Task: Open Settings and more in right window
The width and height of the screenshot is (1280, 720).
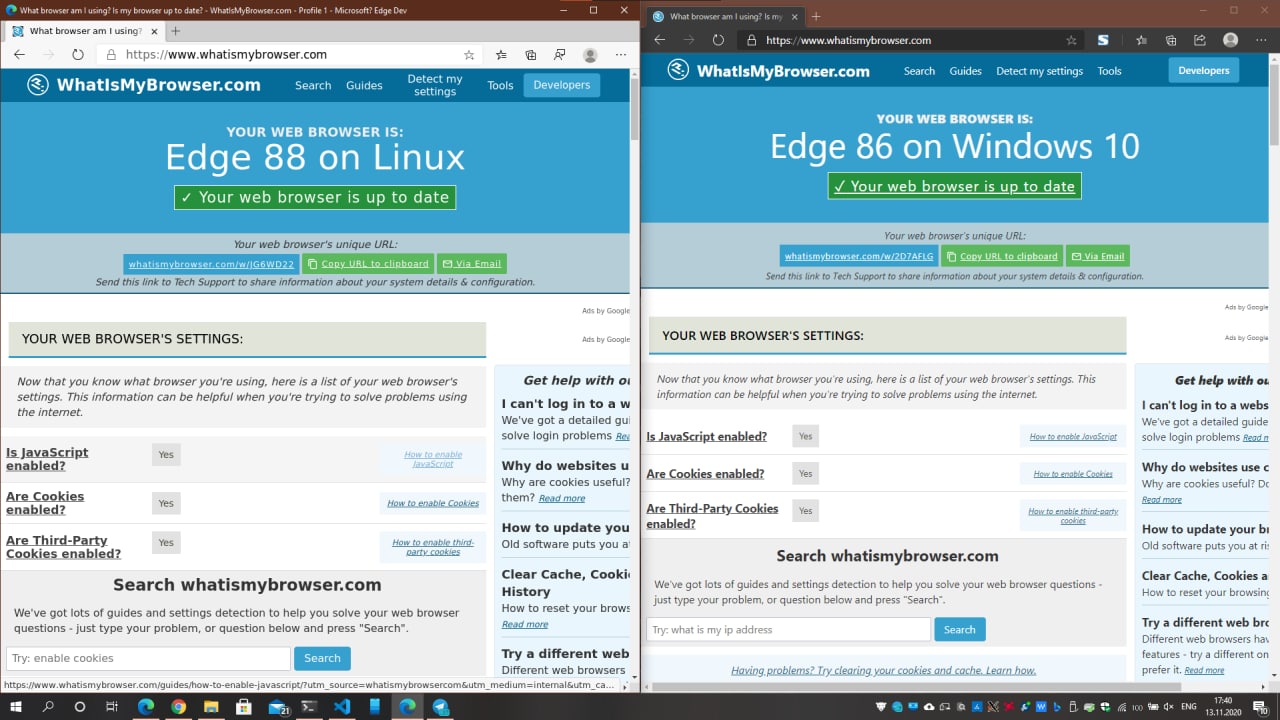Action: 1262,40
